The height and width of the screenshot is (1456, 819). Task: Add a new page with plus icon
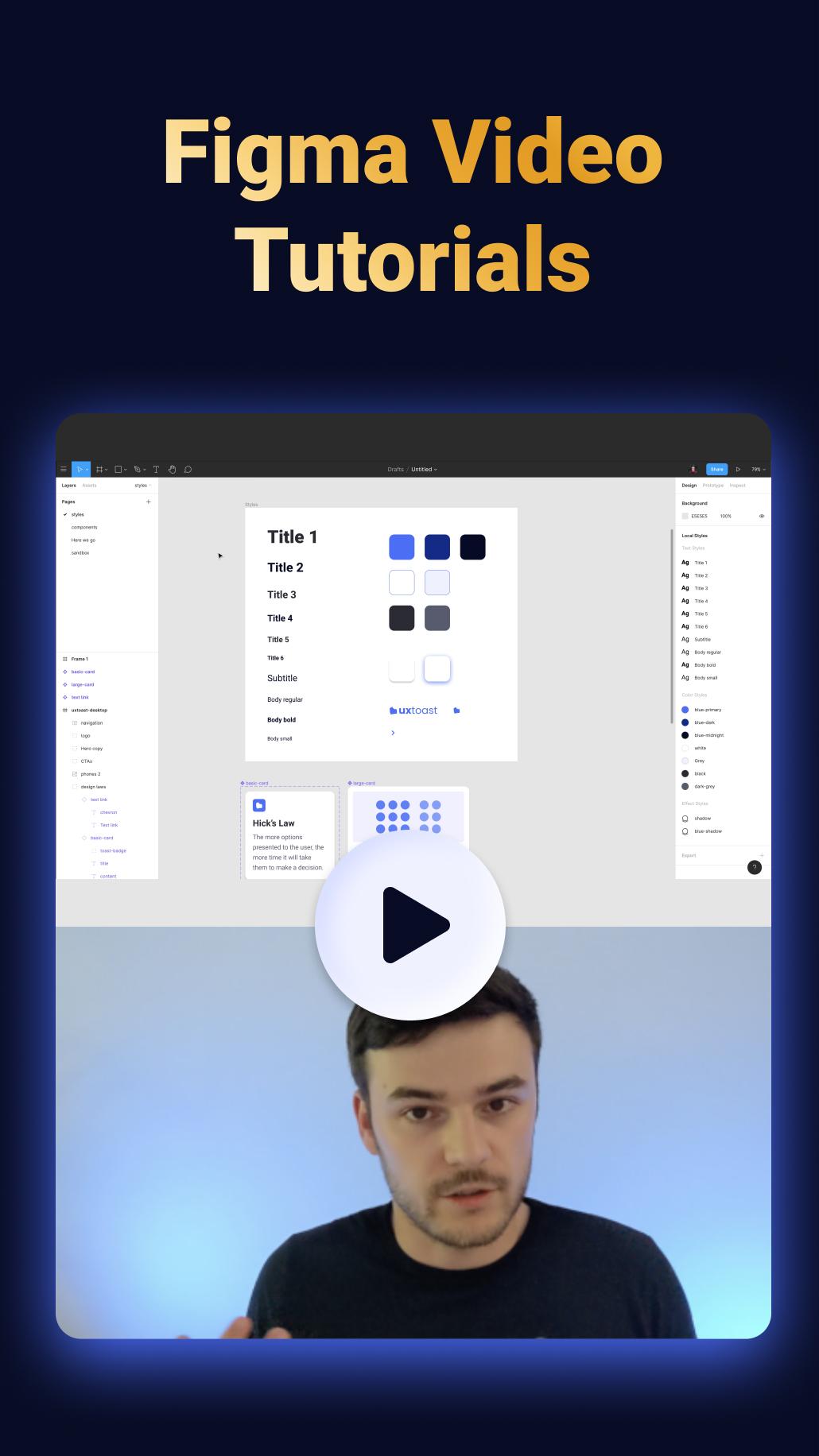point(148,502)
